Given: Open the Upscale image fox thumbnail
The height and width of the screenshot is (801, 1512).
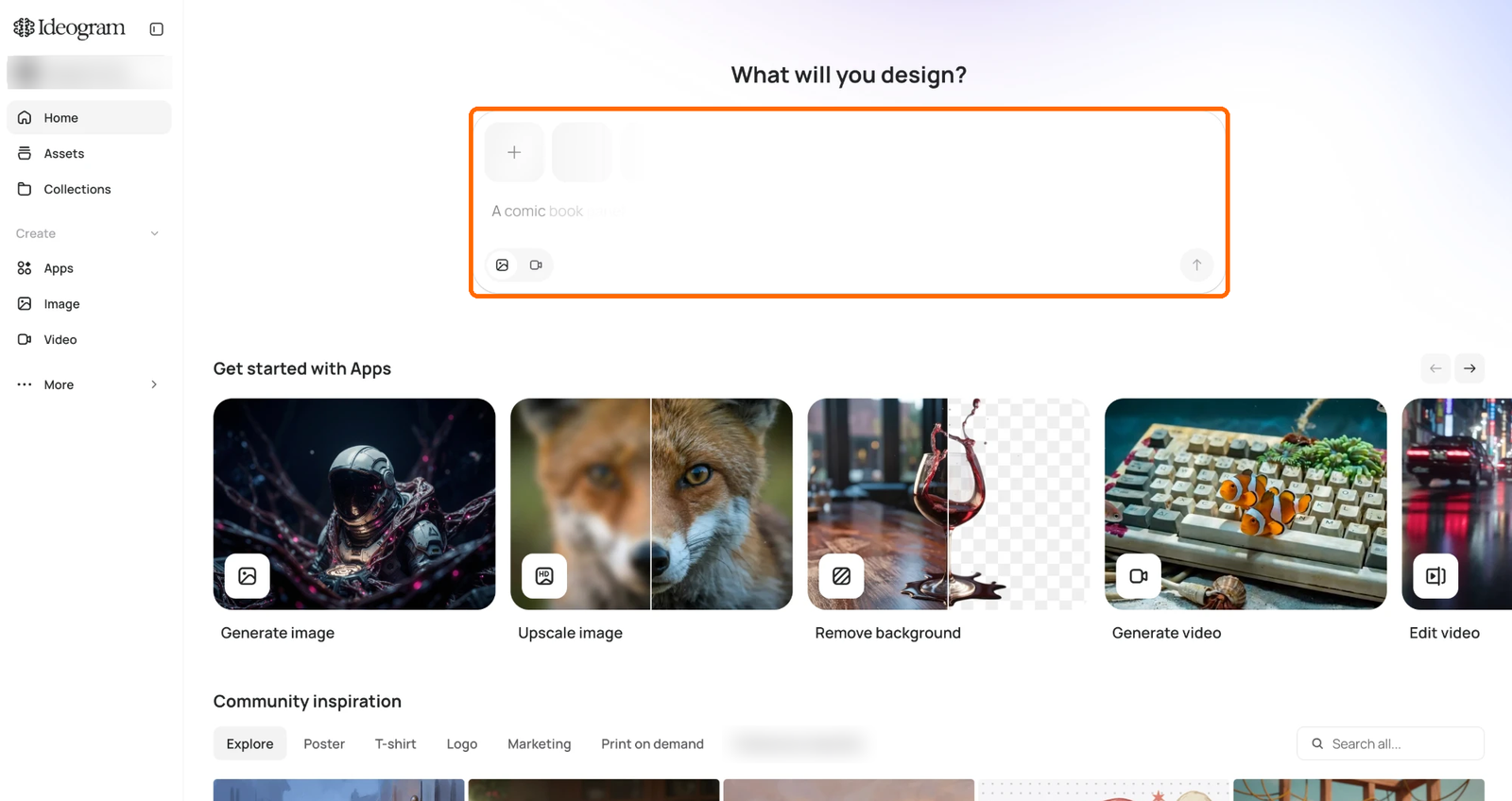Looking at the screenshot, I should [x=651, y=504].
